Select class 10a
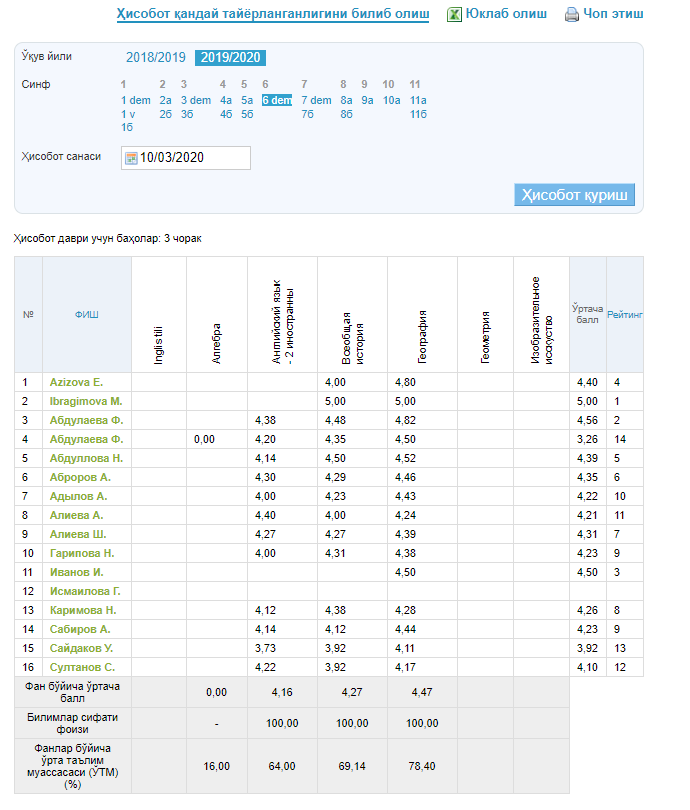Viewport: 690px width, 810px height. (x=391, y=100)
